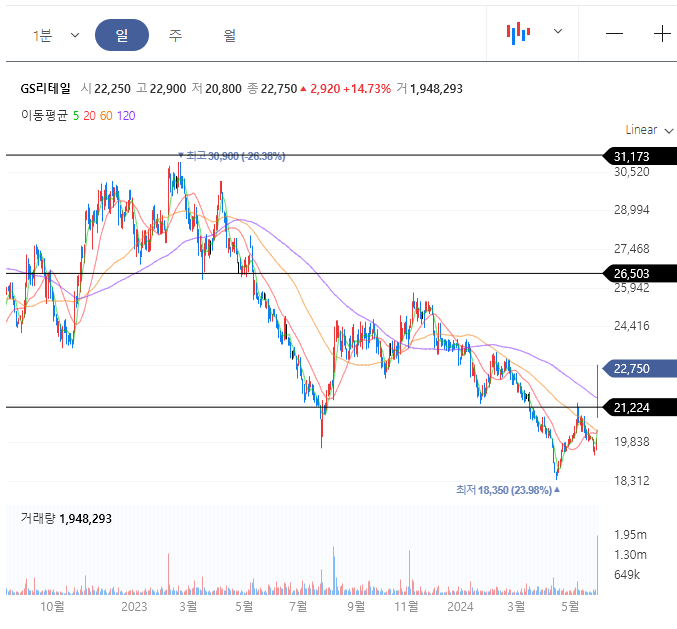This screenshot has height=629, width=677.
Task: Click the 120-day moving average label
Action: (126, 116)
